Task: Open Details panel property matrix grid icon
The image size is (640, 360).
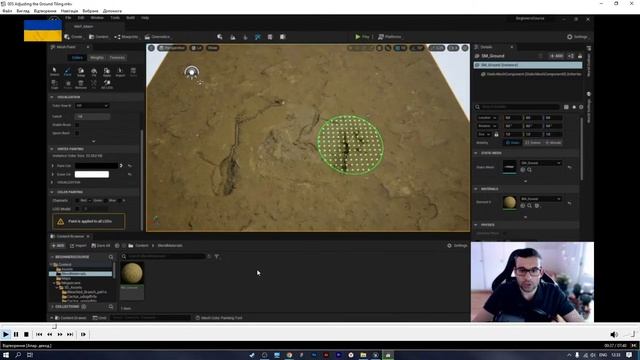Action: coord(566,107)
